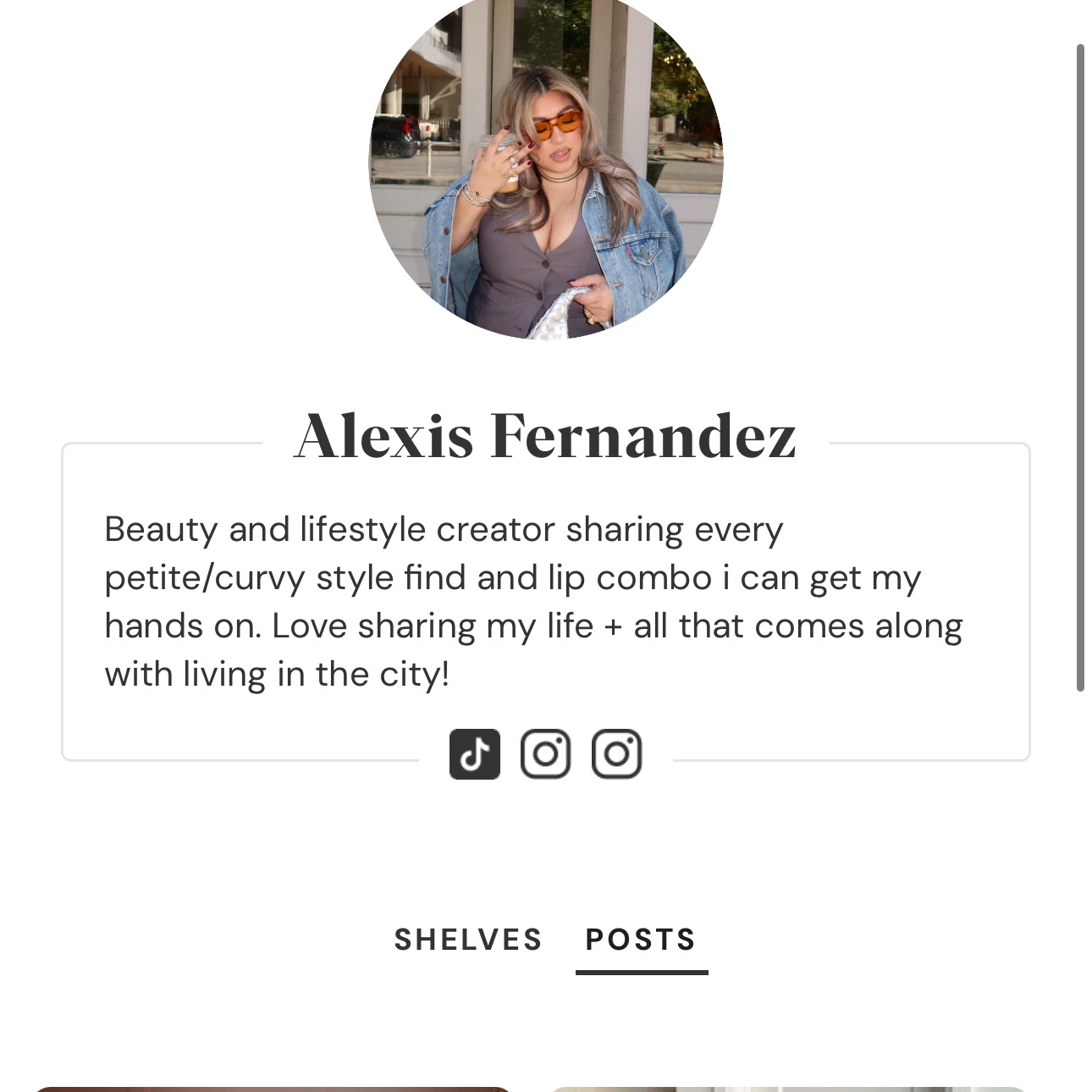This screenshot has width=1092, height=1092.
Task: Click inside the bio card area
Action: click(x=546, y=601)
